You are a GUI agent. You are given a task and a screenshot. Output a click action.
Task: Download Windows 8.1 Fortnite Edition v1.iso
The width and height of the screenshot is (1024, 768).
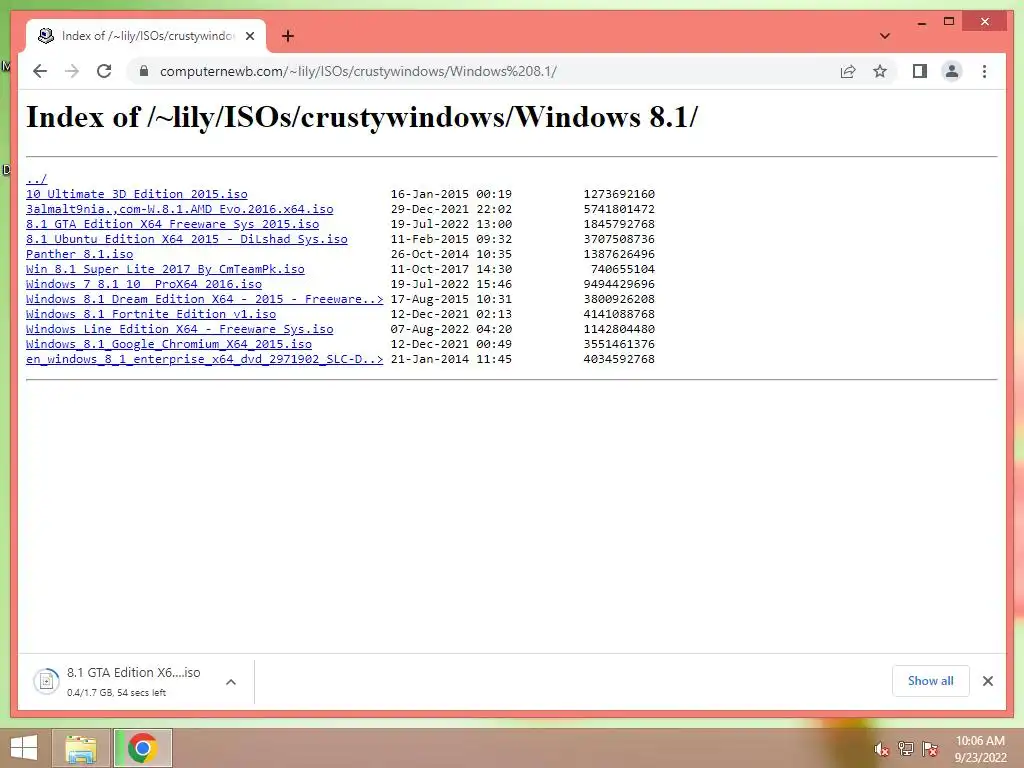(151, 314)
